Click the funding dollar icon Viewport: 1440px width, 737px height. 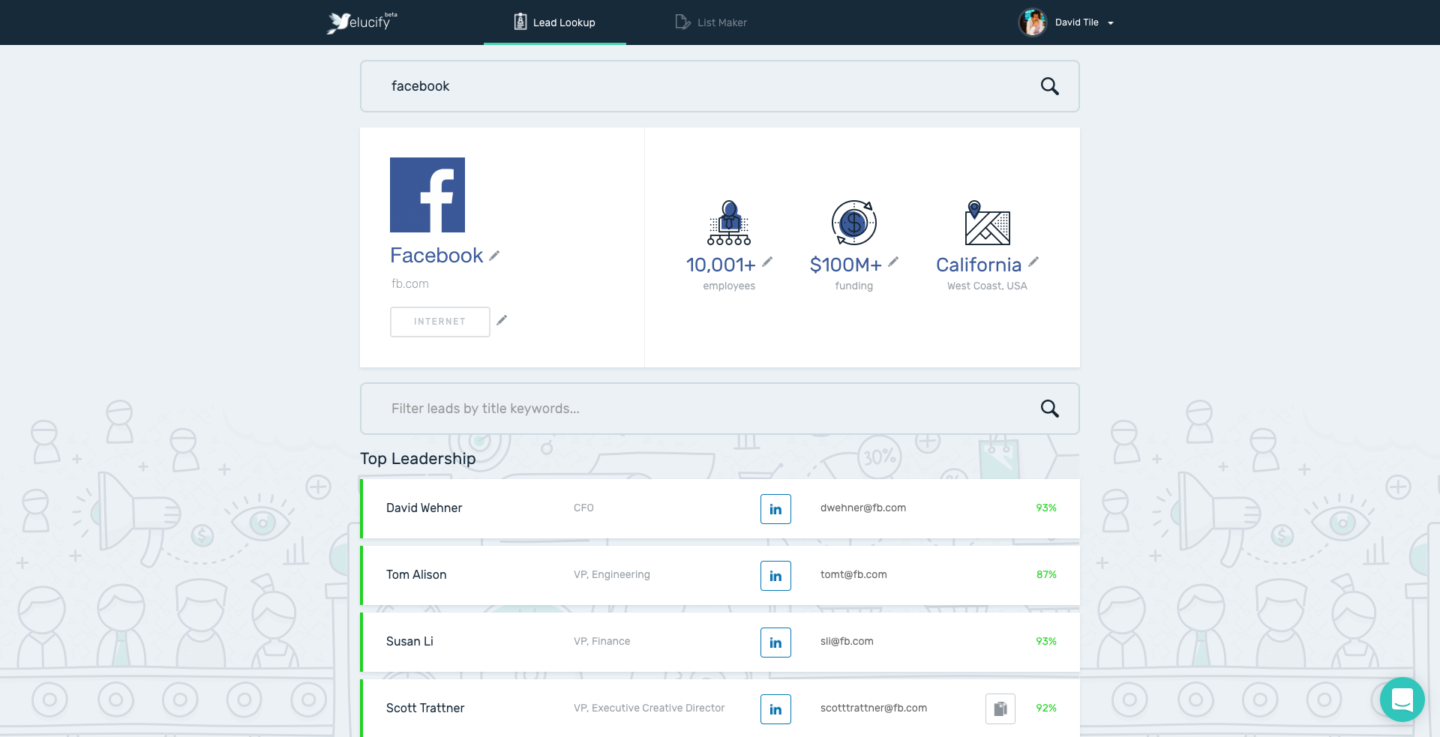pos(854,223)
